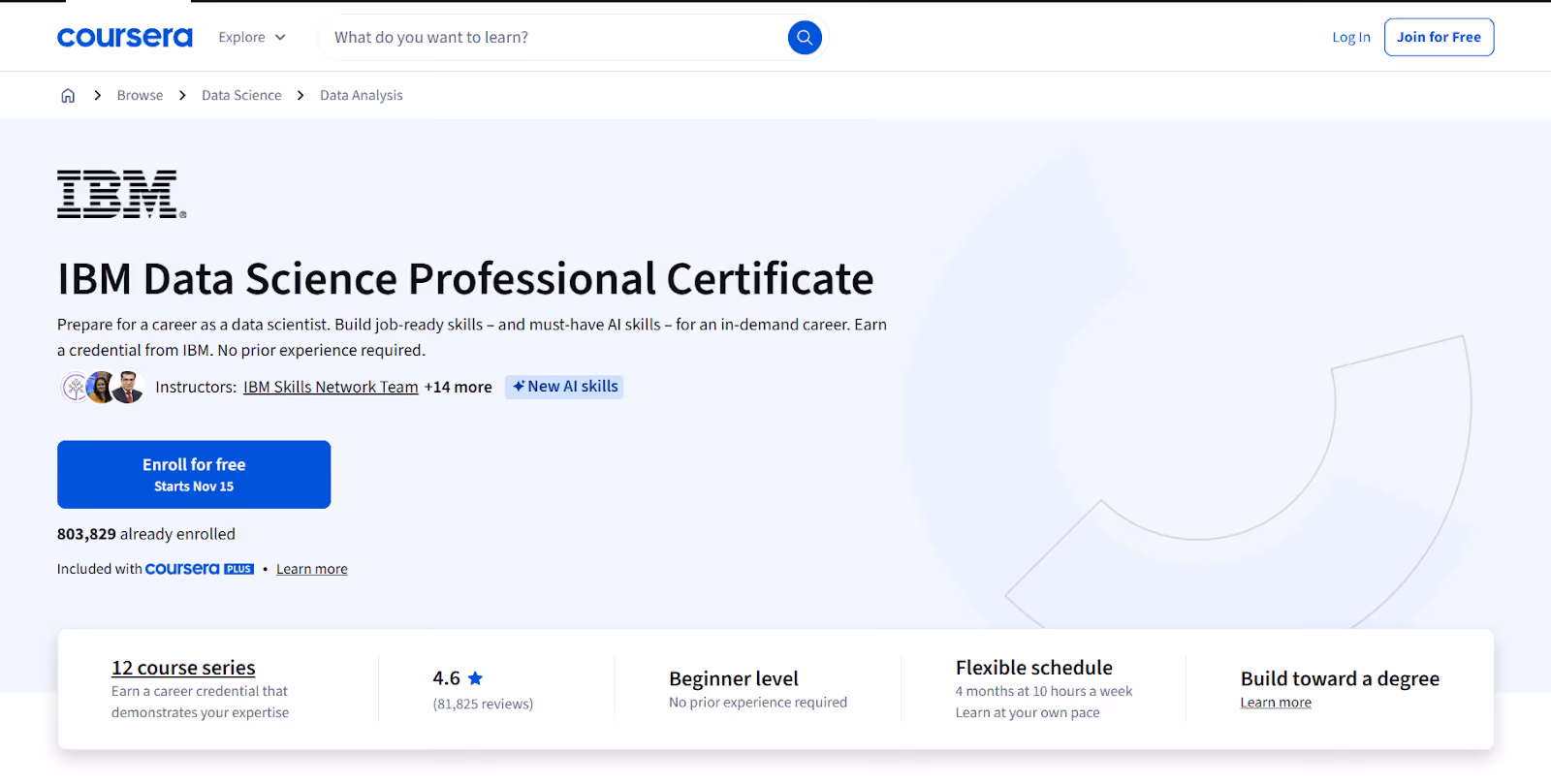Click 4 months at 10 hours a week
The height and width of the screenshot is (784, 1551).
[1044, 691]
